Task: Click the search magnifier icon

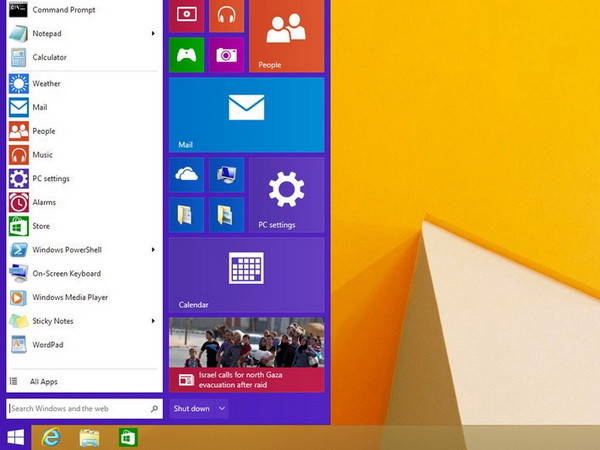Action: (154, 409)
